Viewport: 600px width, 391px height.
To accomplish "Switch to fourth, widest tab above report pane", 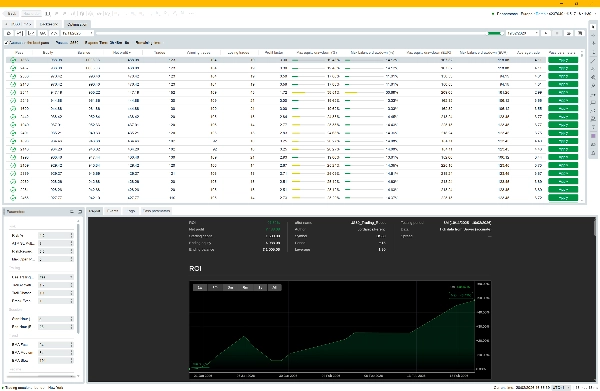I will pos(156,211).
